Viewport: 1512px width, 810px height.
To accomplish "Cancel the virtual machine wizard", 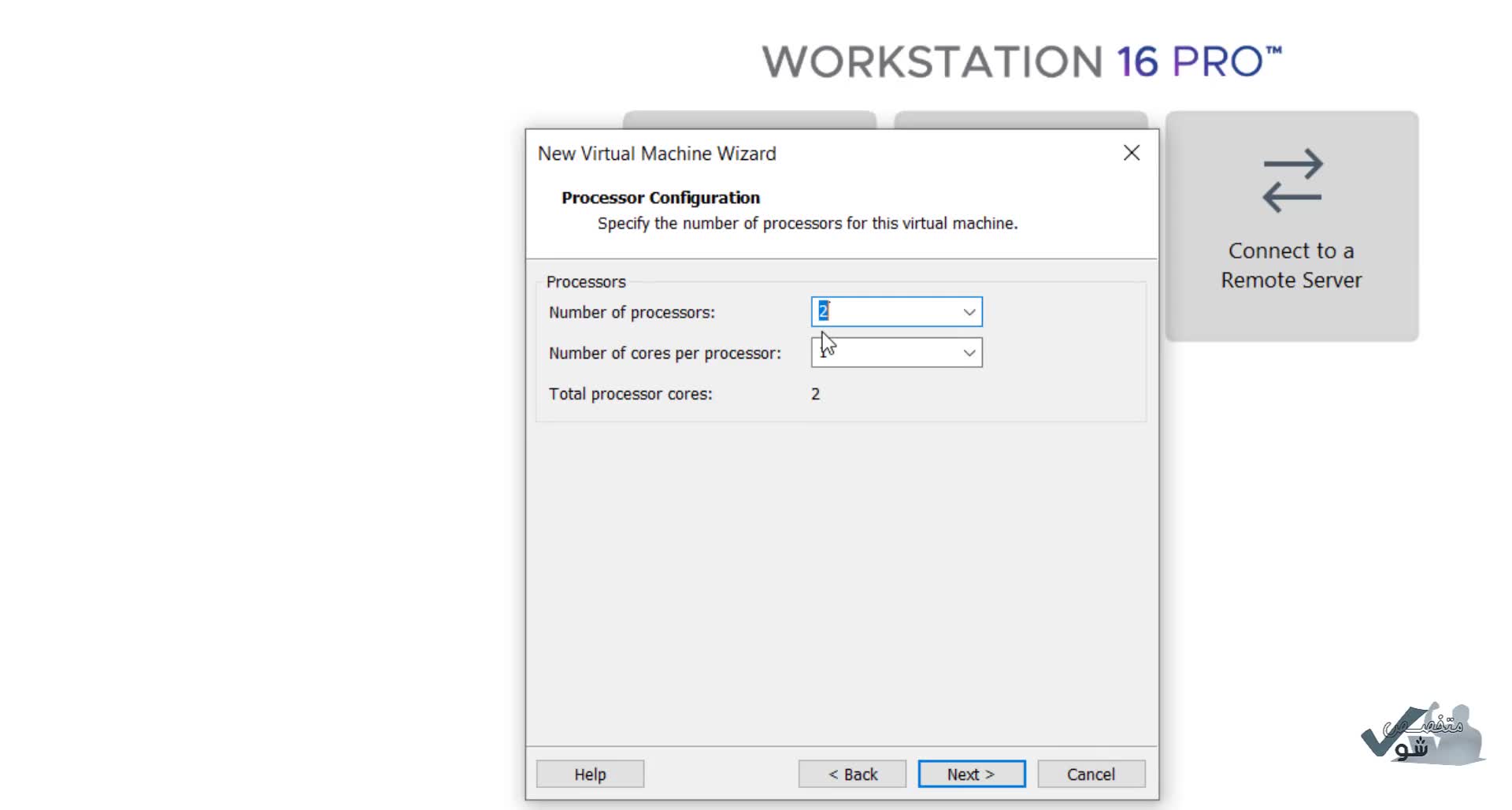I will 1091,774.
